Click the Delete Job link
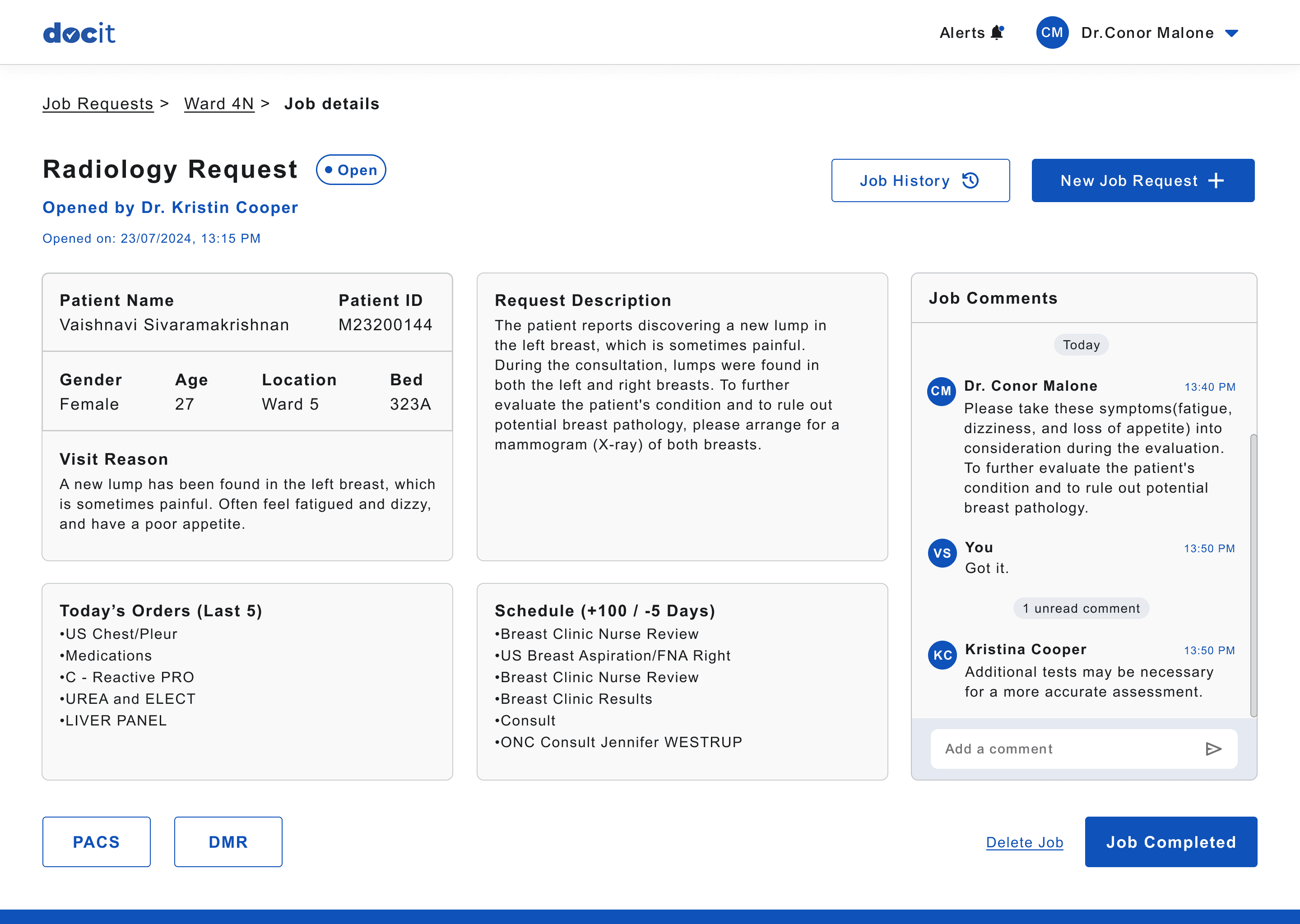Image resolution: width=1300 pixels, height=924 pixels. [1024, 842]
